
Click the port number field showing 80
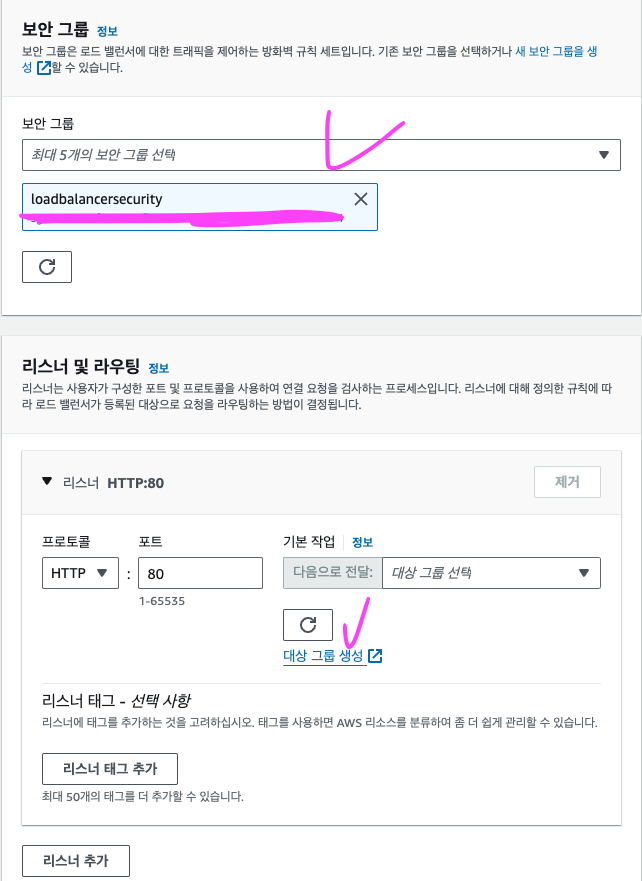[x=201, y=573]
